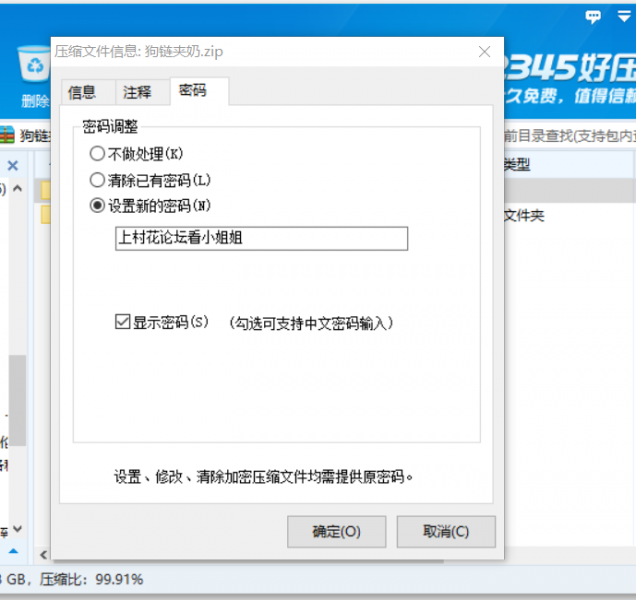Image resolution: width=636 pixels, height=600 pixels.
Task: Select 设置新的密码(N) radio button
Action: click(97, 206)
